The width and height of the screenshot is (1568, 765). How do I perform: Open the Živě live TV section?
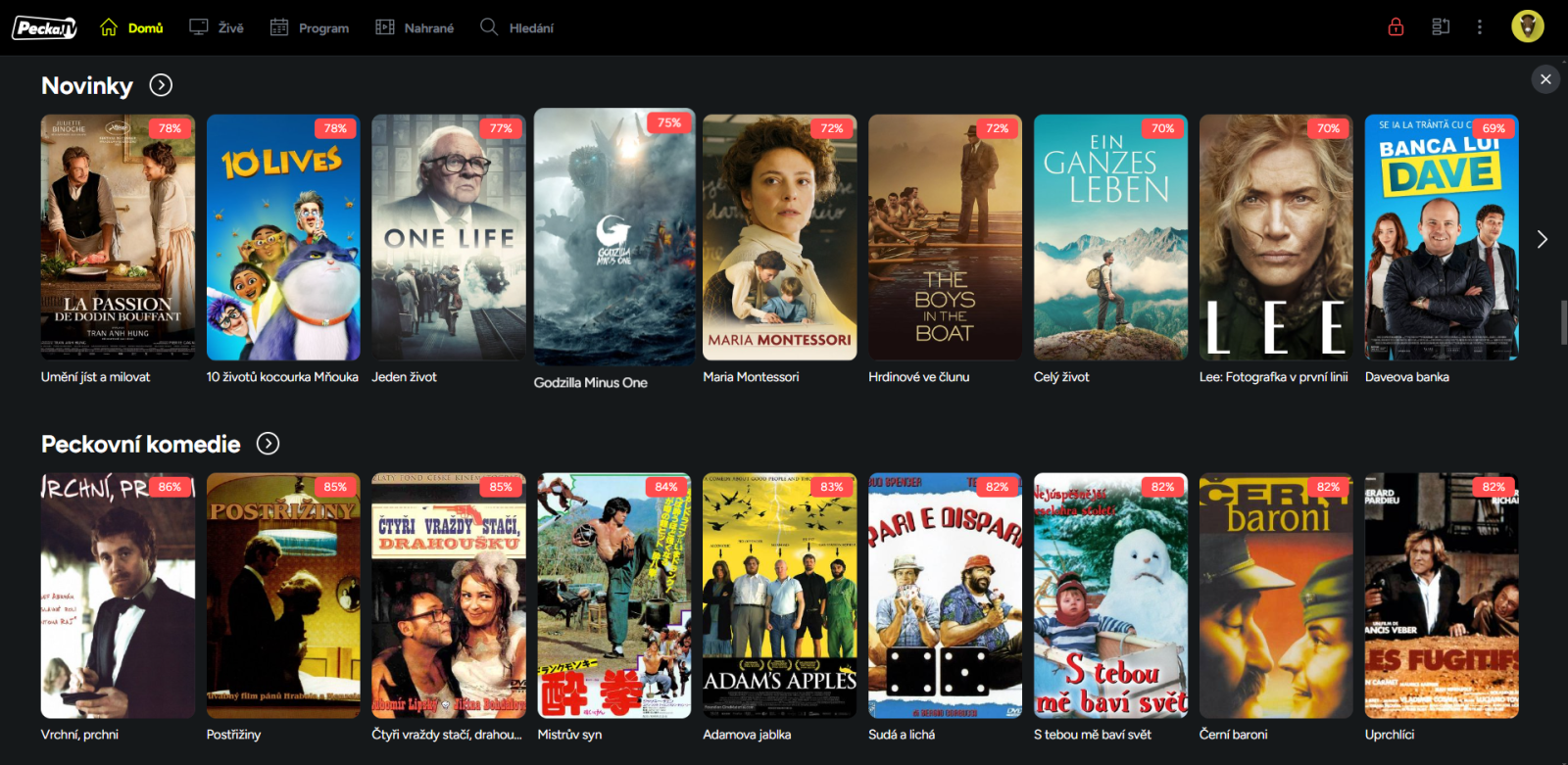click(x=217, y=27)
